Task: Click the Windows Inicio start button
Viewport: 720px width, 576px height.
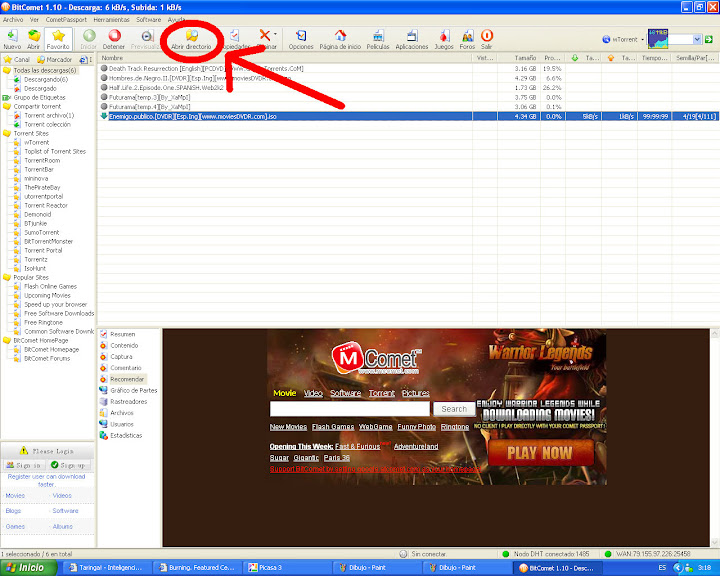Action: (x=28, y=567)
